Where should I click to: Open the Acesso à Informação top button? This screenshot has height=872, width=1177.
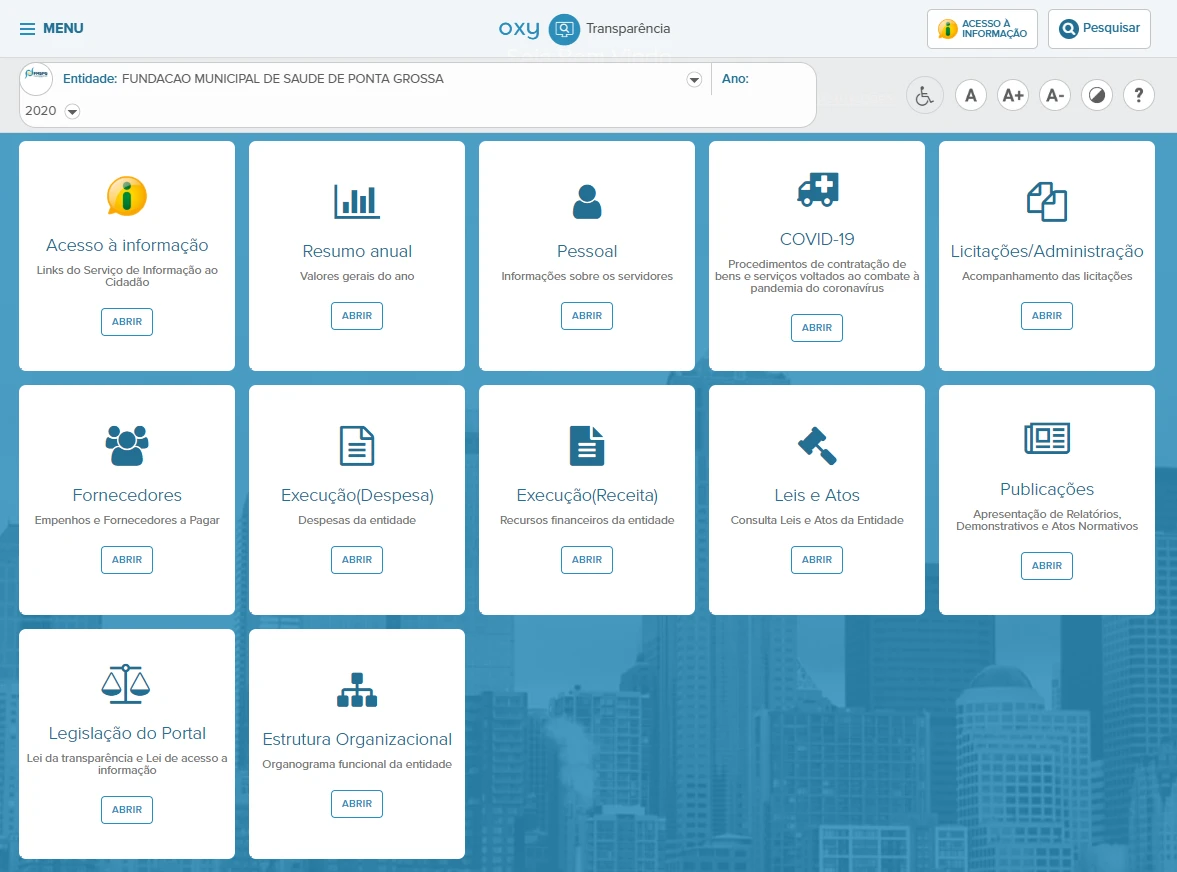click(982, 29)
